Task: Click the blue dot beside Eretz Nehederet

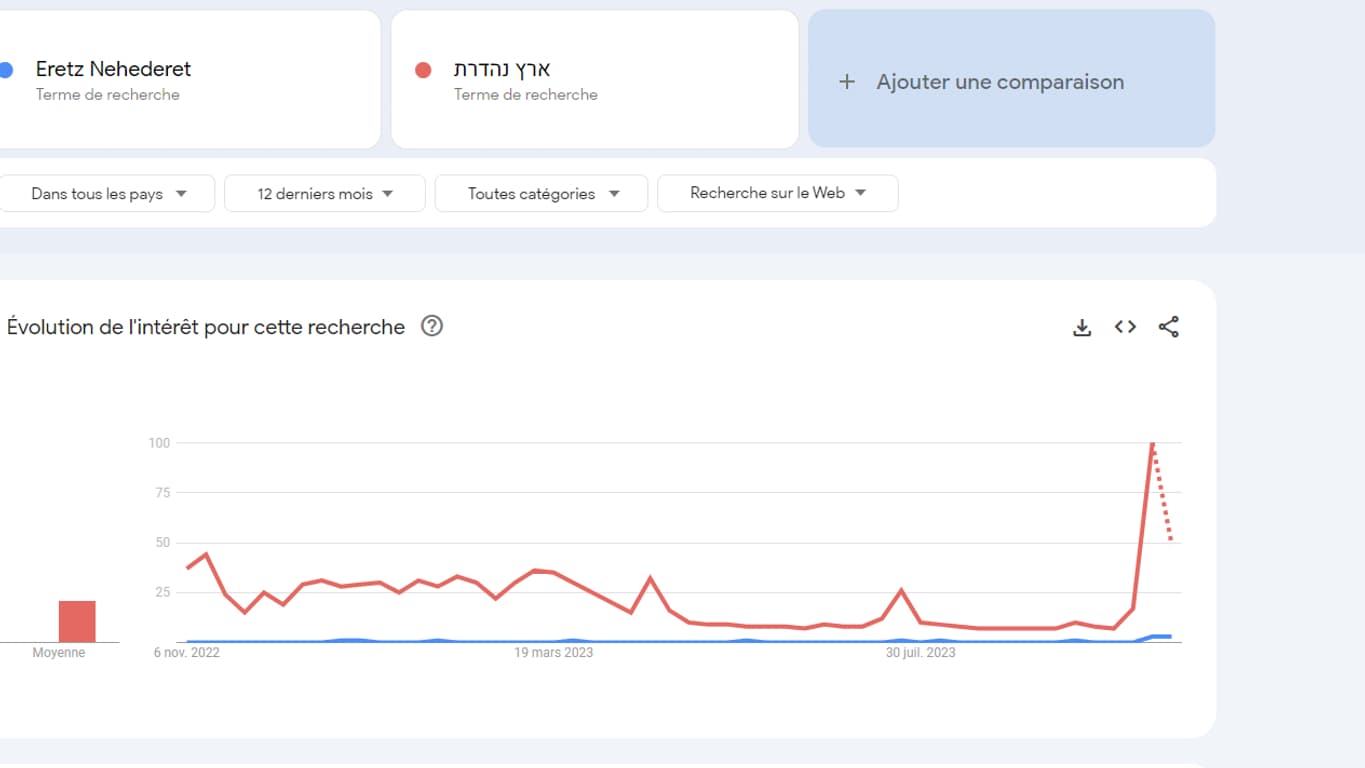Action: coord(6,70)
